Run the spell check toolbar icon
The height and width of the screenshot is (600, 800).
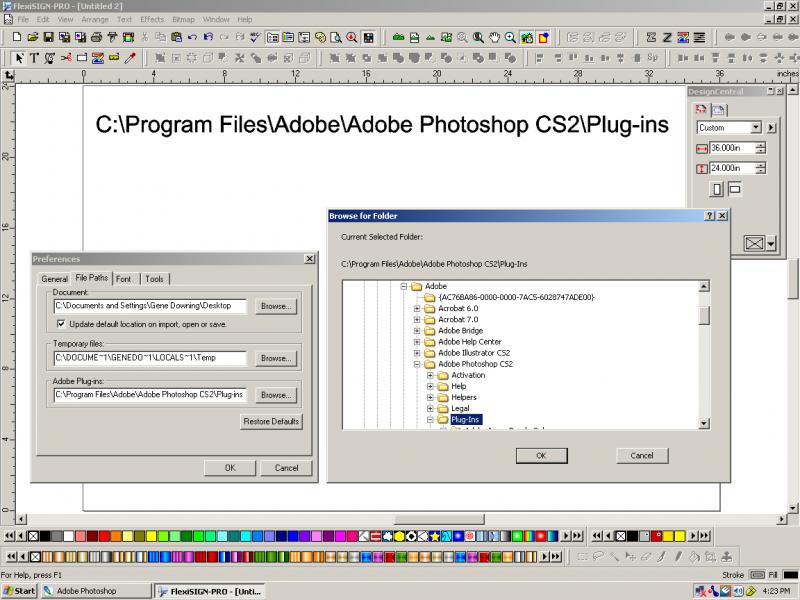click(x=256, y=37)
